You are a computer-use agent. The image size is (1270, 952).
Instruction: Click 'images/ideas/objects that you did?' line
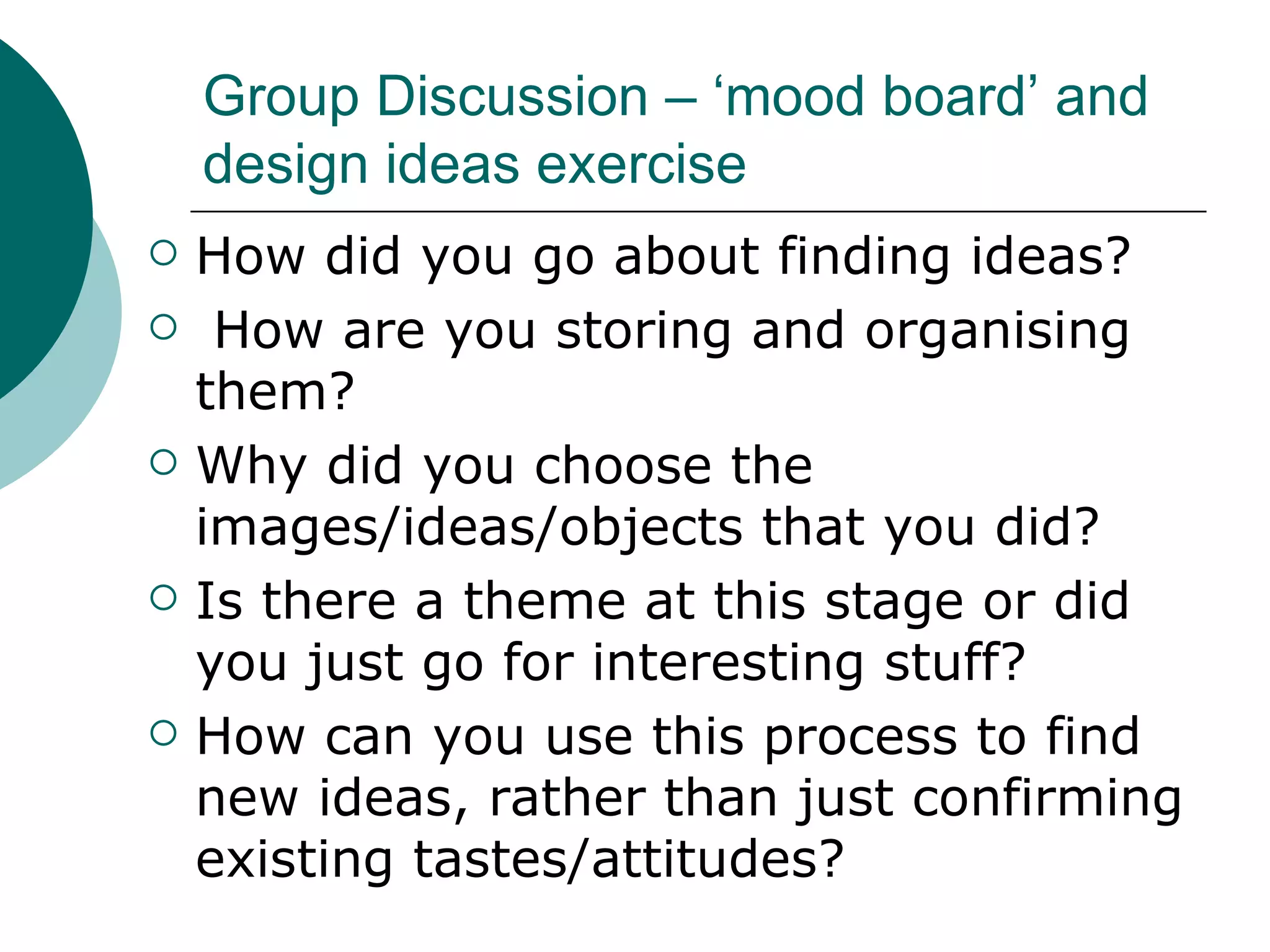[647, 527]
